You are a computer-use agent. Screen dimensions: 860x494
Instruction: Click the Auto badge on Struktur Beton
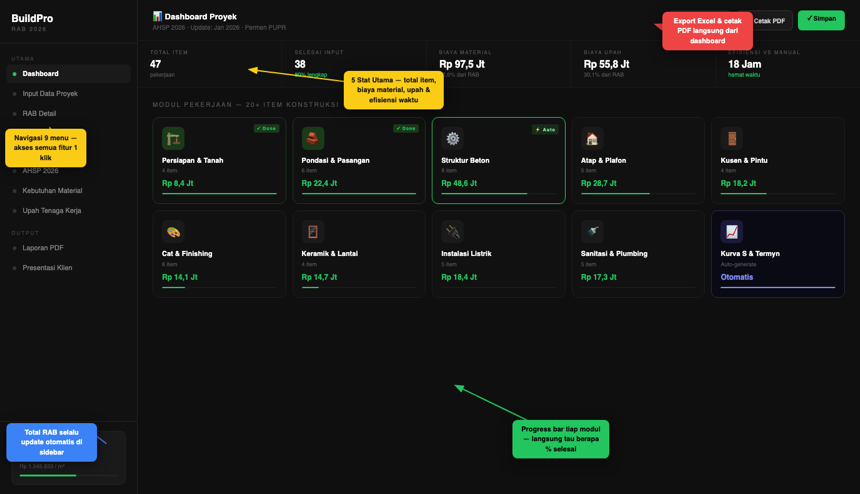[545, 129]
